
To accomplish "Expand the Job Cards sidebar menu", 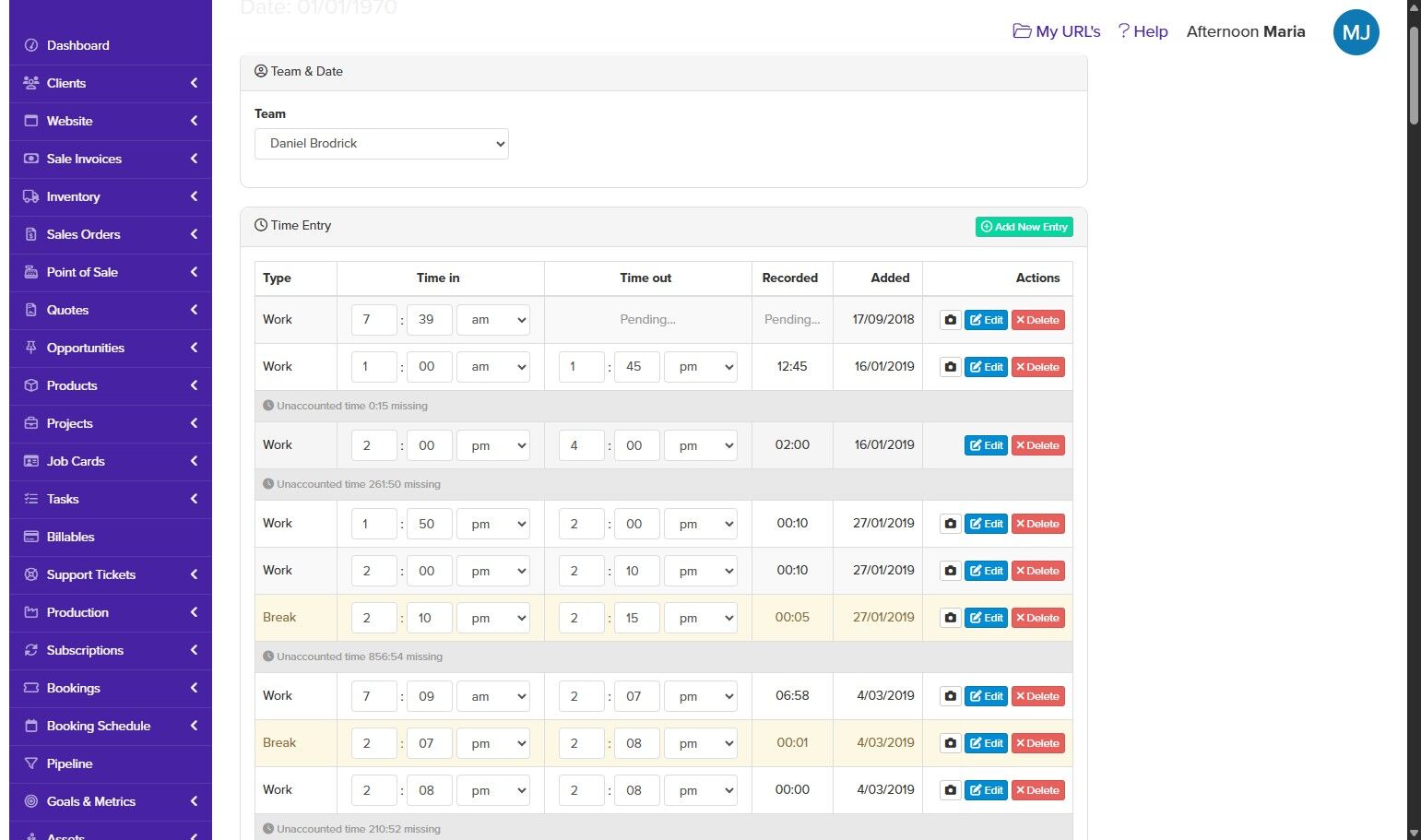I will (111, 461).
